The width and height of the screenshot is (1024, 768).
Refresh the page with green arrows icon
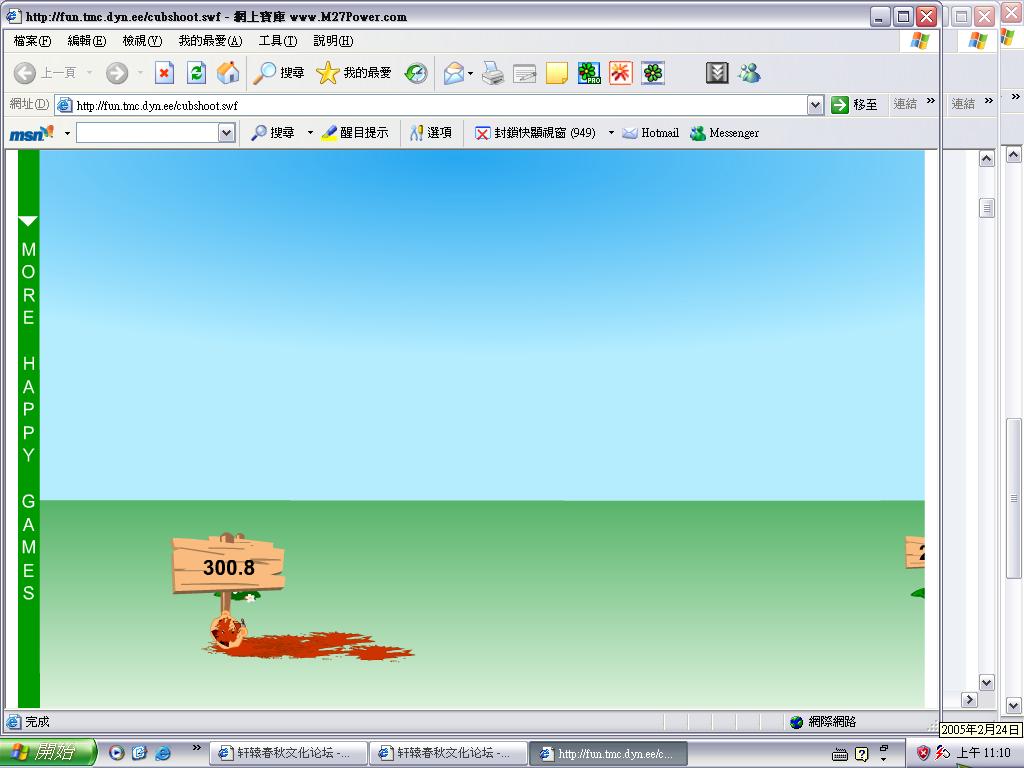click(196, 72)
